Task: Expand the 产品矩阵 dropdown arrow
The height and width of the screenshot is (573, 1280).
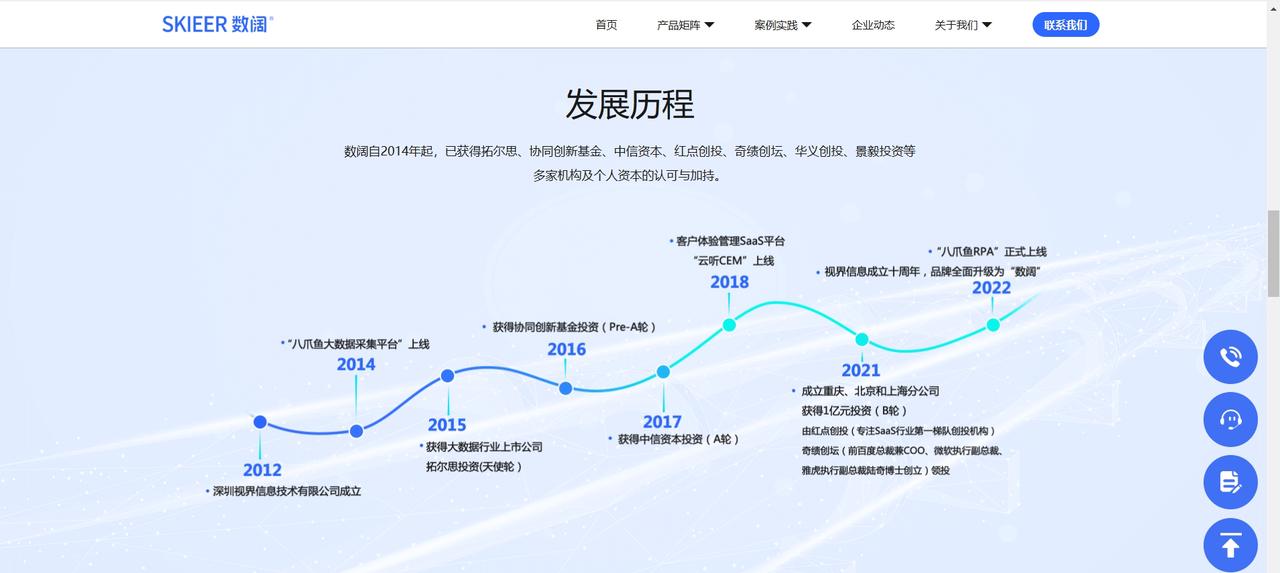Action: coord(709,25)
